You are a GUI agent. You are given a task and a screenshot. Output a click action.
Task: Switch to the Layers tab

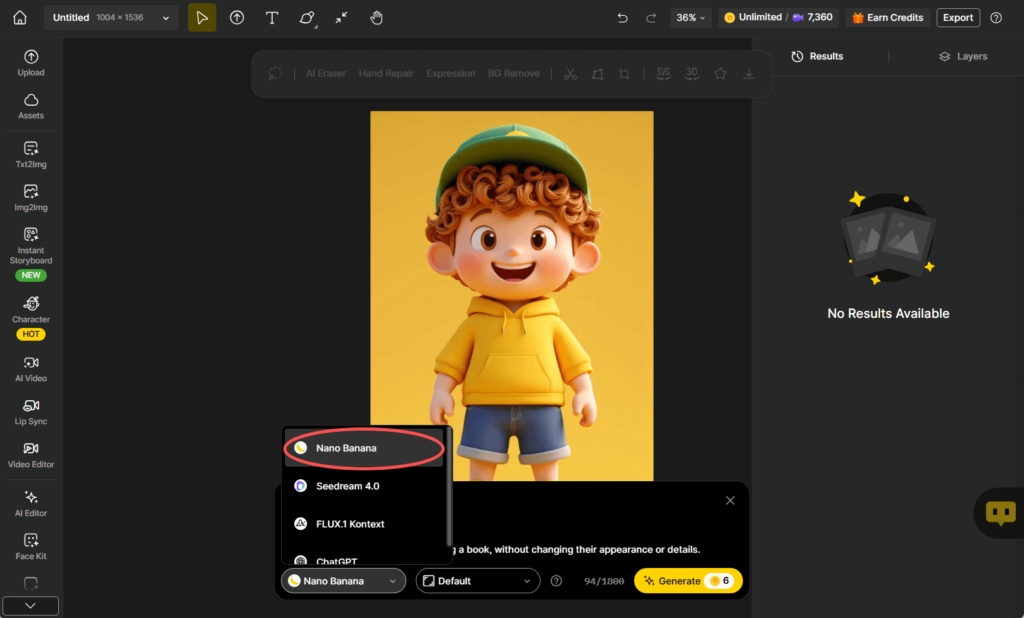click(962, 57)
